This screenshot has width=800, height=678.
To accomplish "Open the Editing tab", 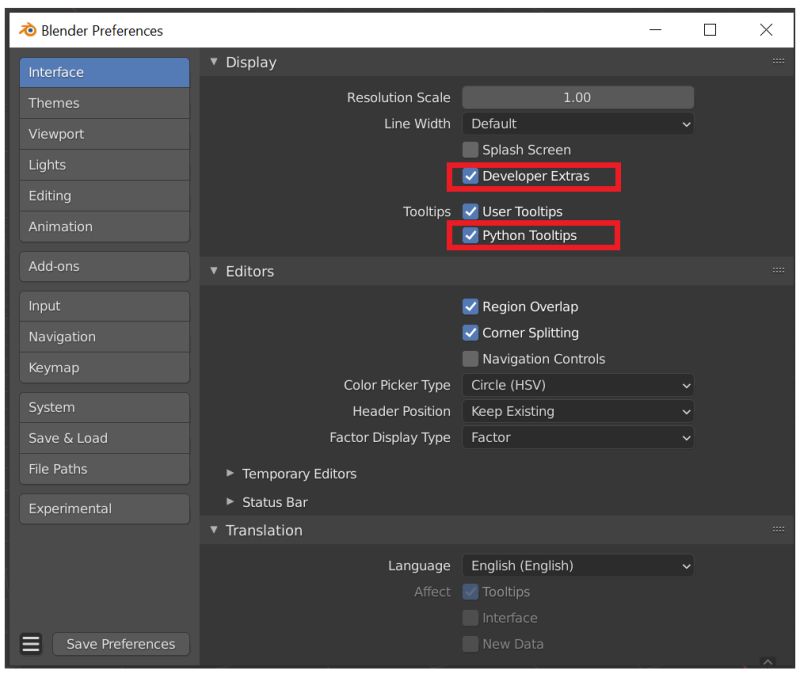I will [x=105, y=196].
